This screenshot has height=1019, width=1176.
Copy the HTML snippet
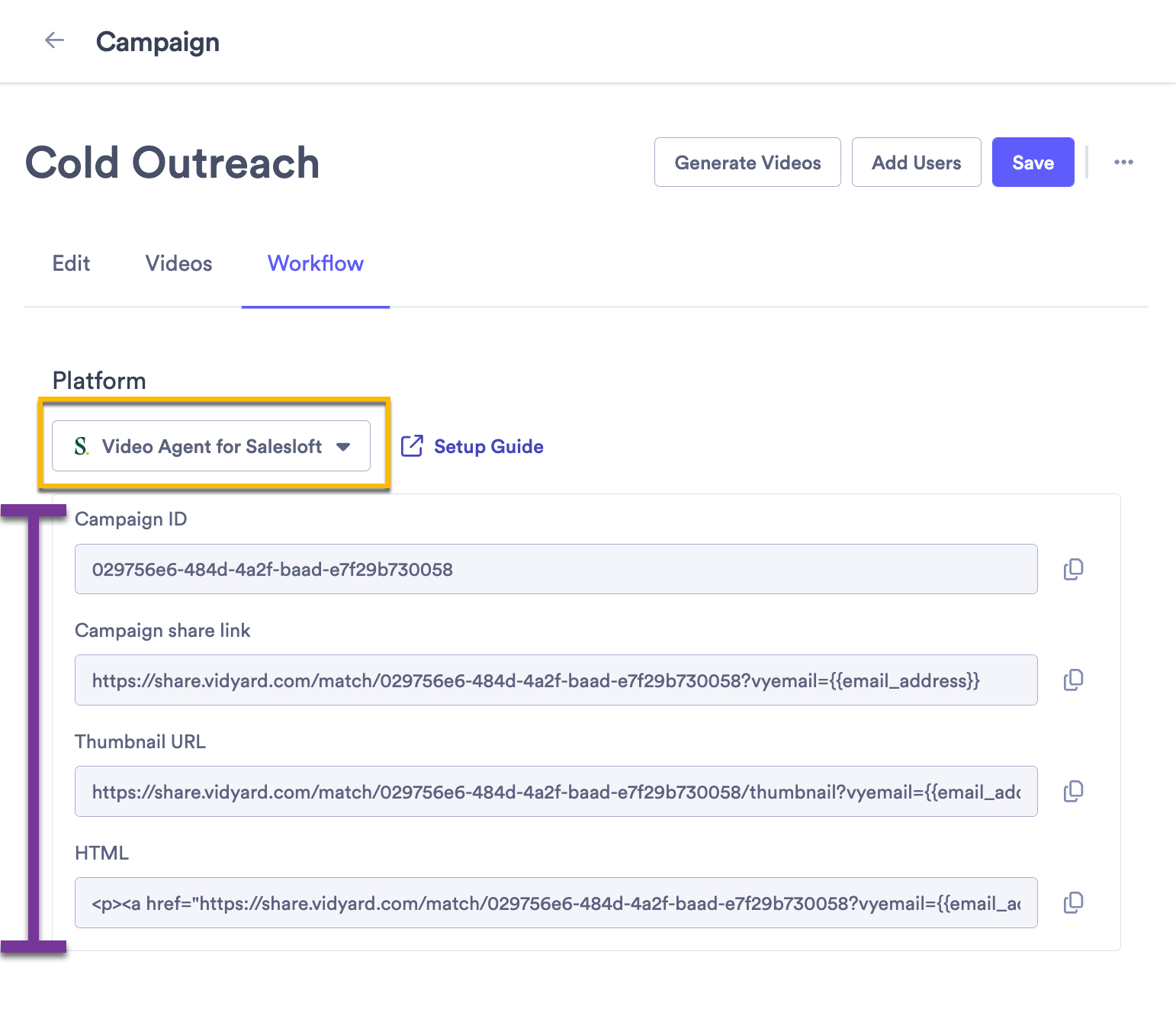point(1073,902)
